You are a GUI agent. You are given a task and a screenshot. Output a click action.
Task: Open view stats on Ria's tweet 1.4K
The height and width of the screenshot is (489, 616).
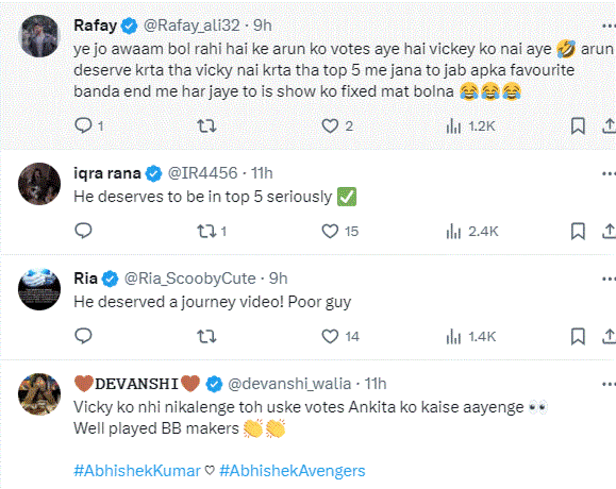pos(454,337)
